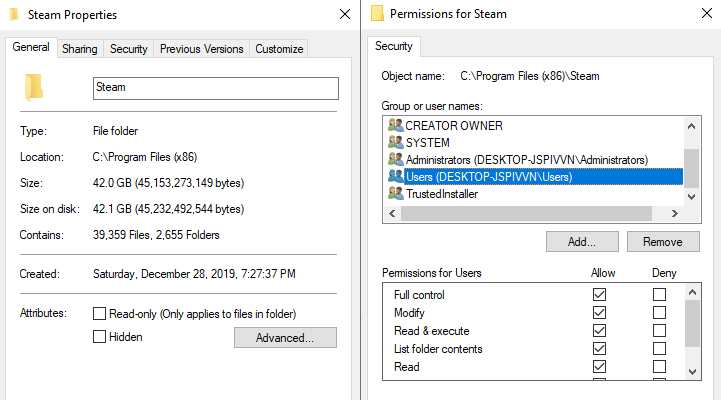Click the created date Saturday, December 28, 2019

click(194, 274)
